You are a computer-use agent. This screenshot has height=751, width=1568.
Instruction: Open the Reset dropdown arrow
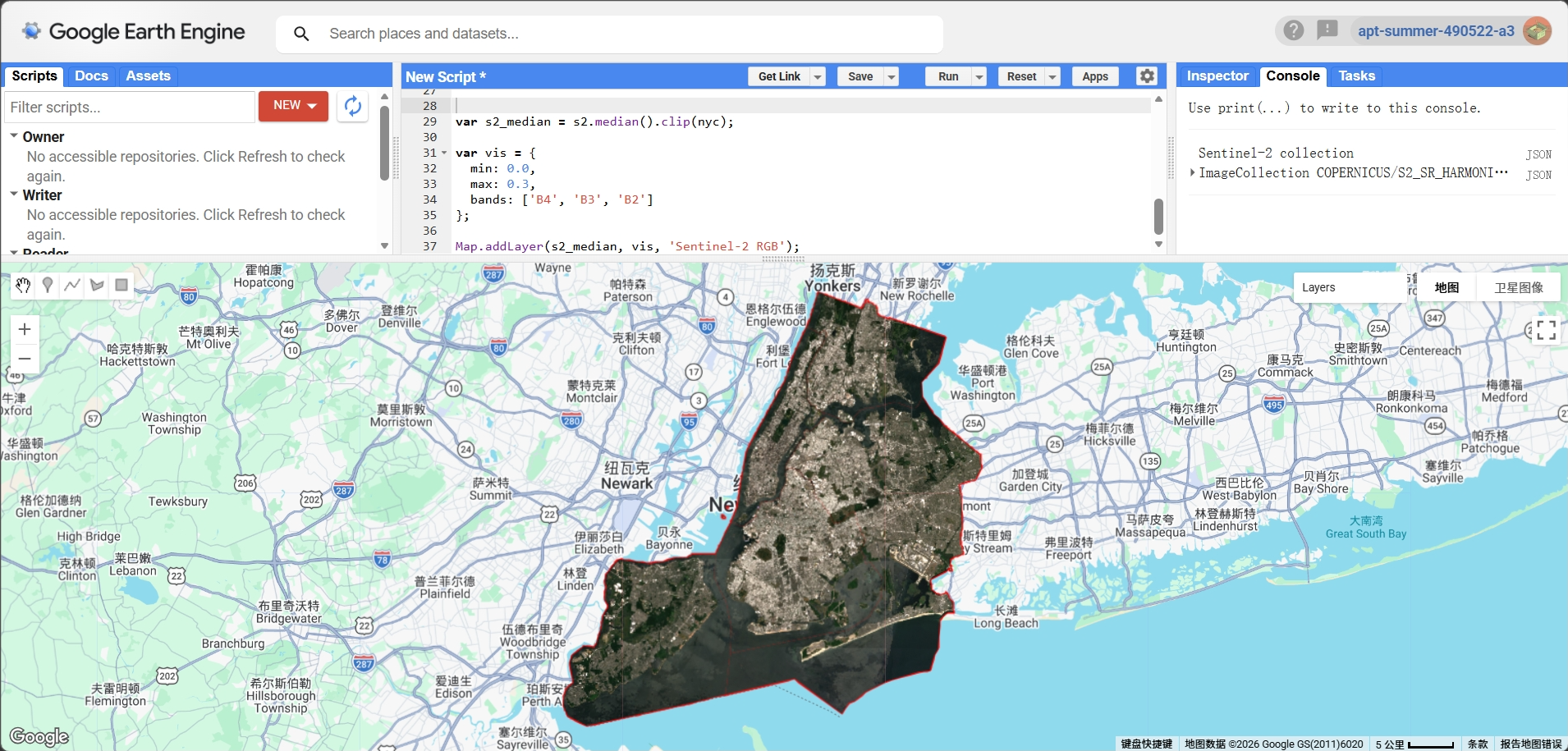[x=1052, y=76]
